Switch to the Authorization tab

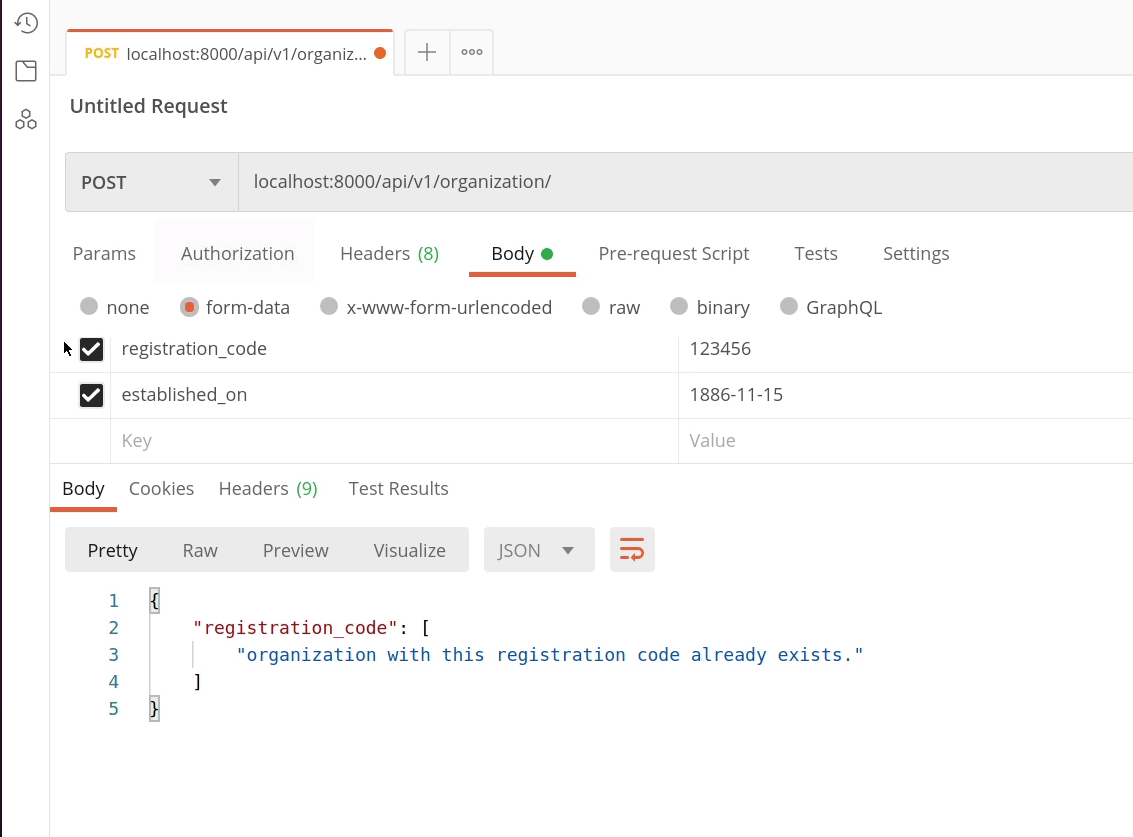click(237, 254)
